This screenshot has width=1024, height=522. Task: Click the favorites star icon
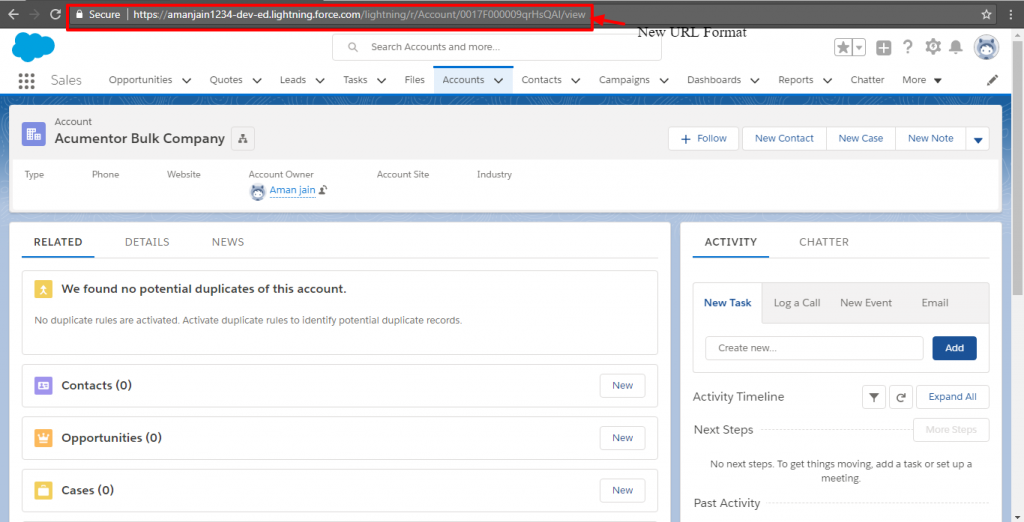[843, 47]
